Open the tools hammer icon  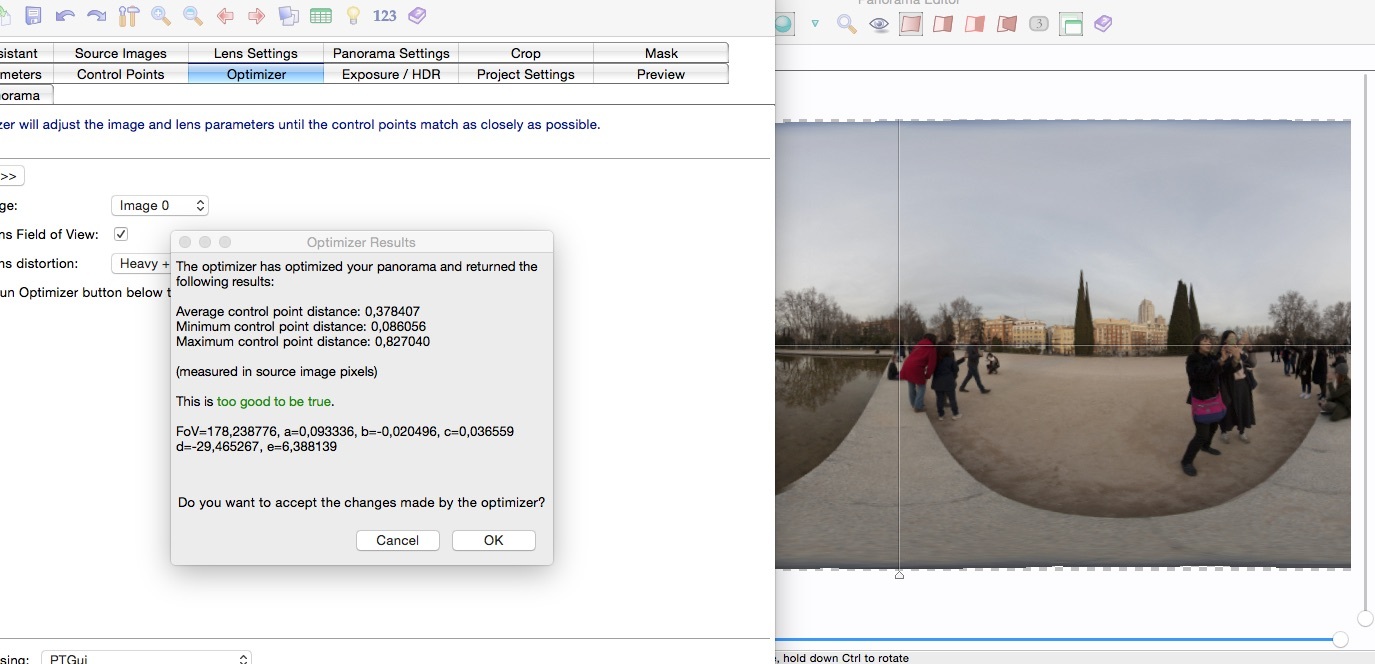[x=128, y=15]
